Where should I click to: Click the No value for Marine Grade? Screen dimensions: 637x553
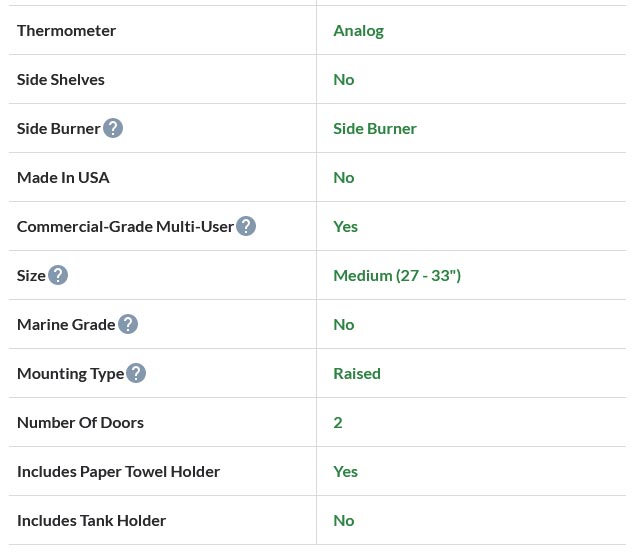[x=344, y=324]
